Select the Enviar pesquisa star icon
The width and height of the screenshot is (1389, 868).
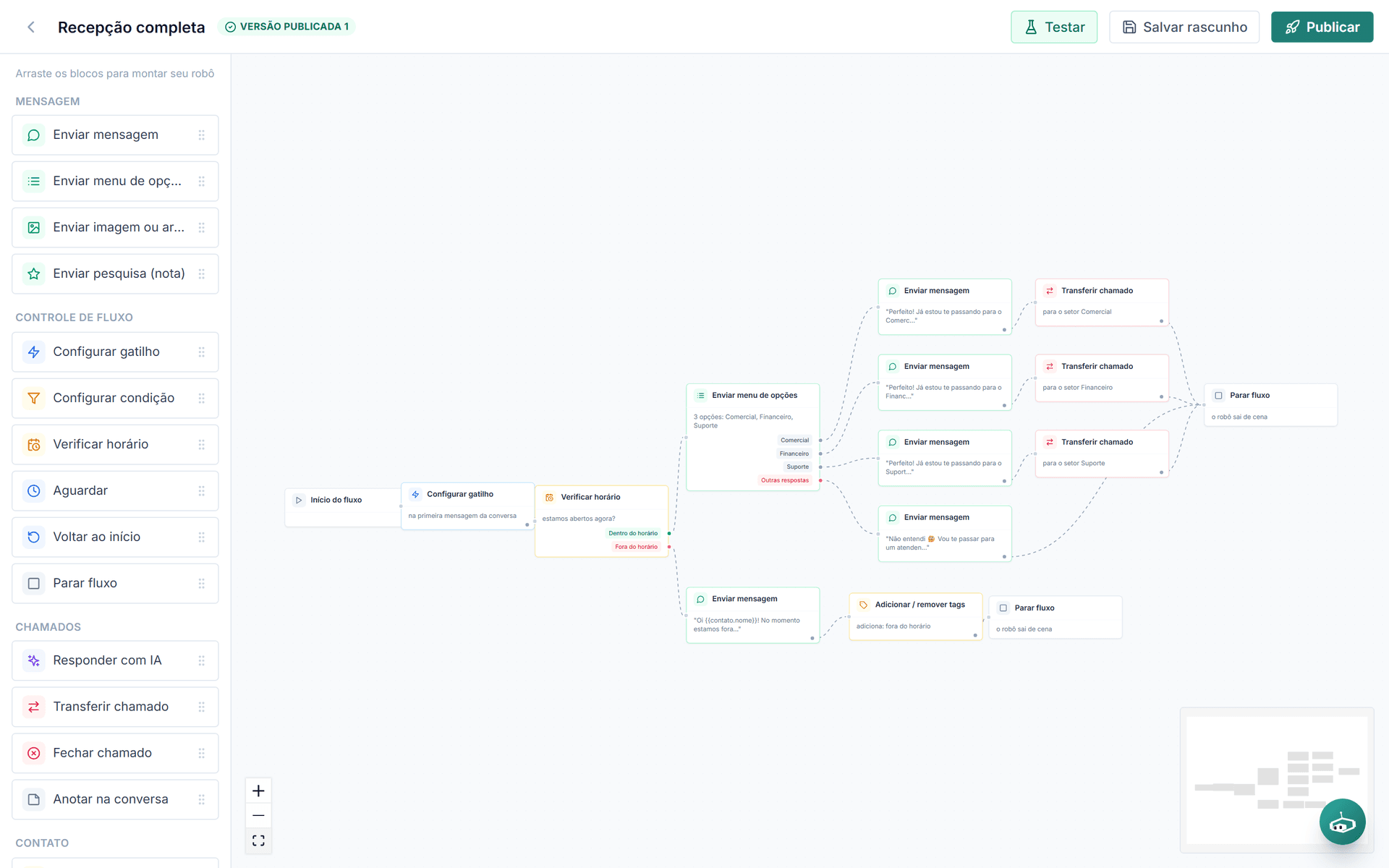(x=34, y=274)
